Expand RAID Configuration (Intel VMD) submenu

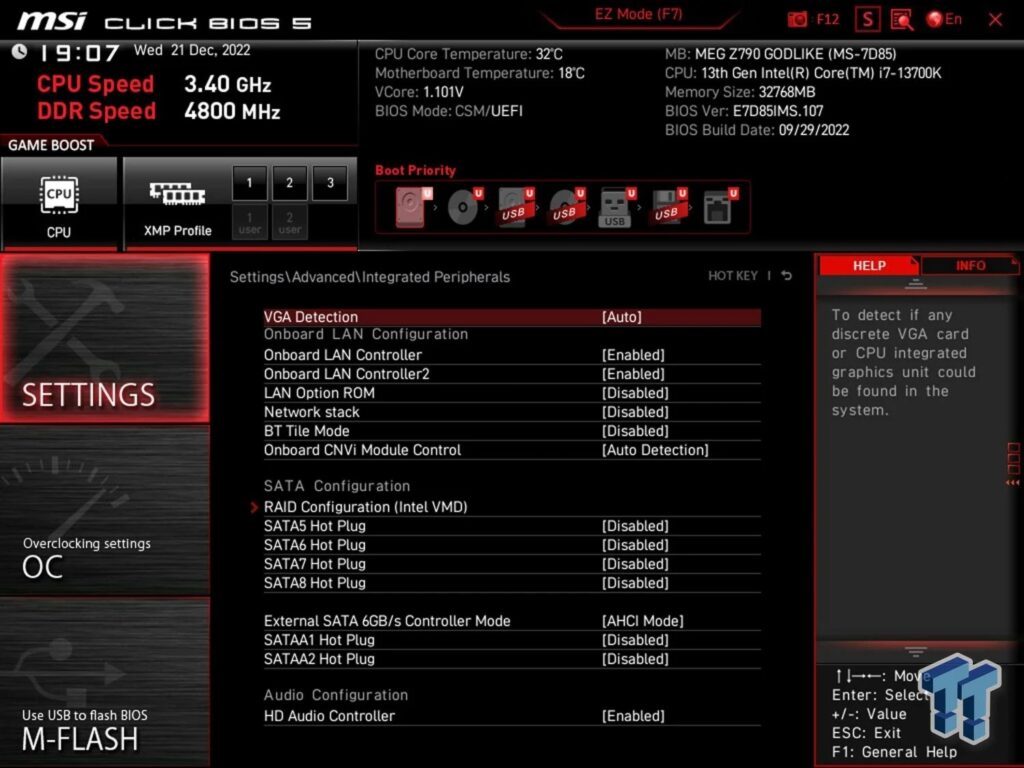(x=512, y=507)
